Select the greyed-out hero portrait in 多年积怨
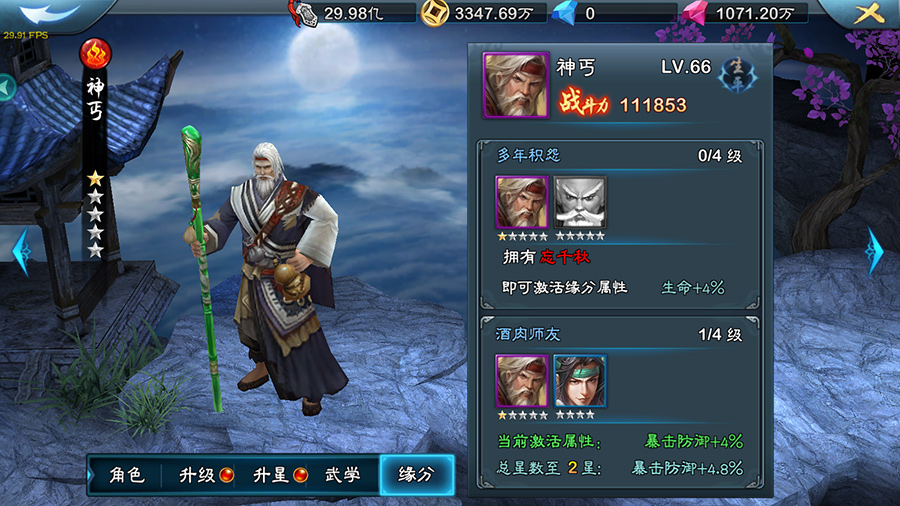This screenshot has height=506, width=900. pyautogui.click(x=580, y=203)
